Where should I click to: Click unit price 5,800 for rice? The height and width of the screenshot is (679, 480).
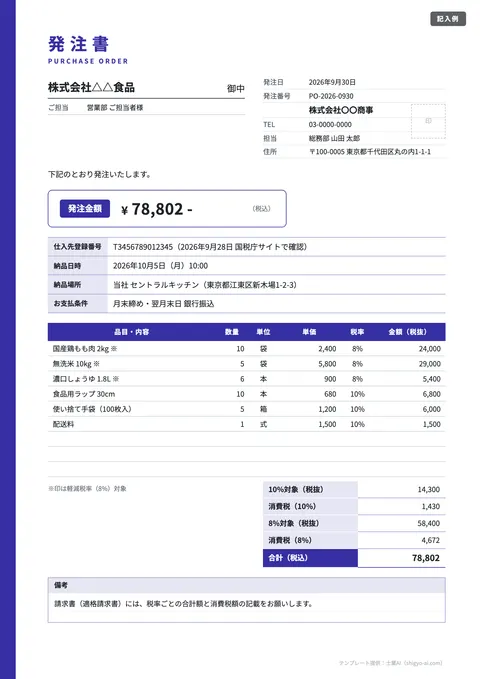coord(327,364)
